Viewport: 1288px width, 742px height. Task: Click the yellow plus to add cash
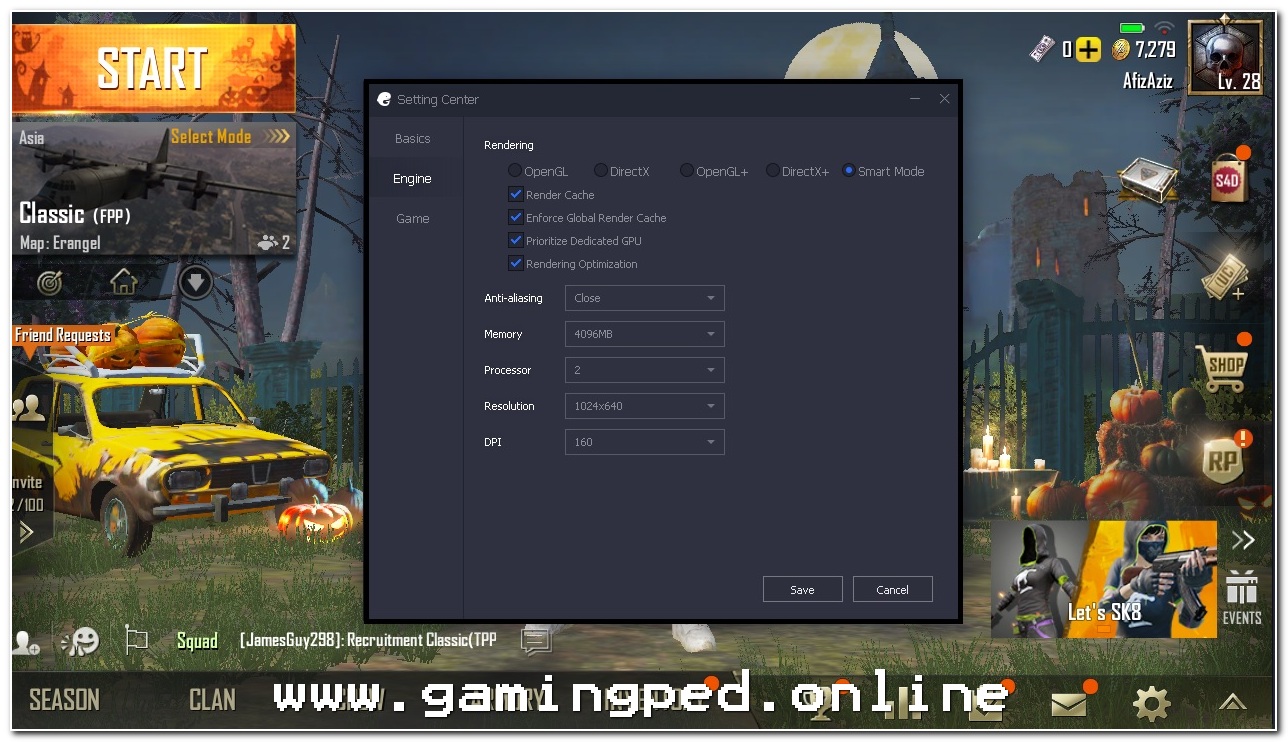pyautogui.click(x=1089, y=49)
